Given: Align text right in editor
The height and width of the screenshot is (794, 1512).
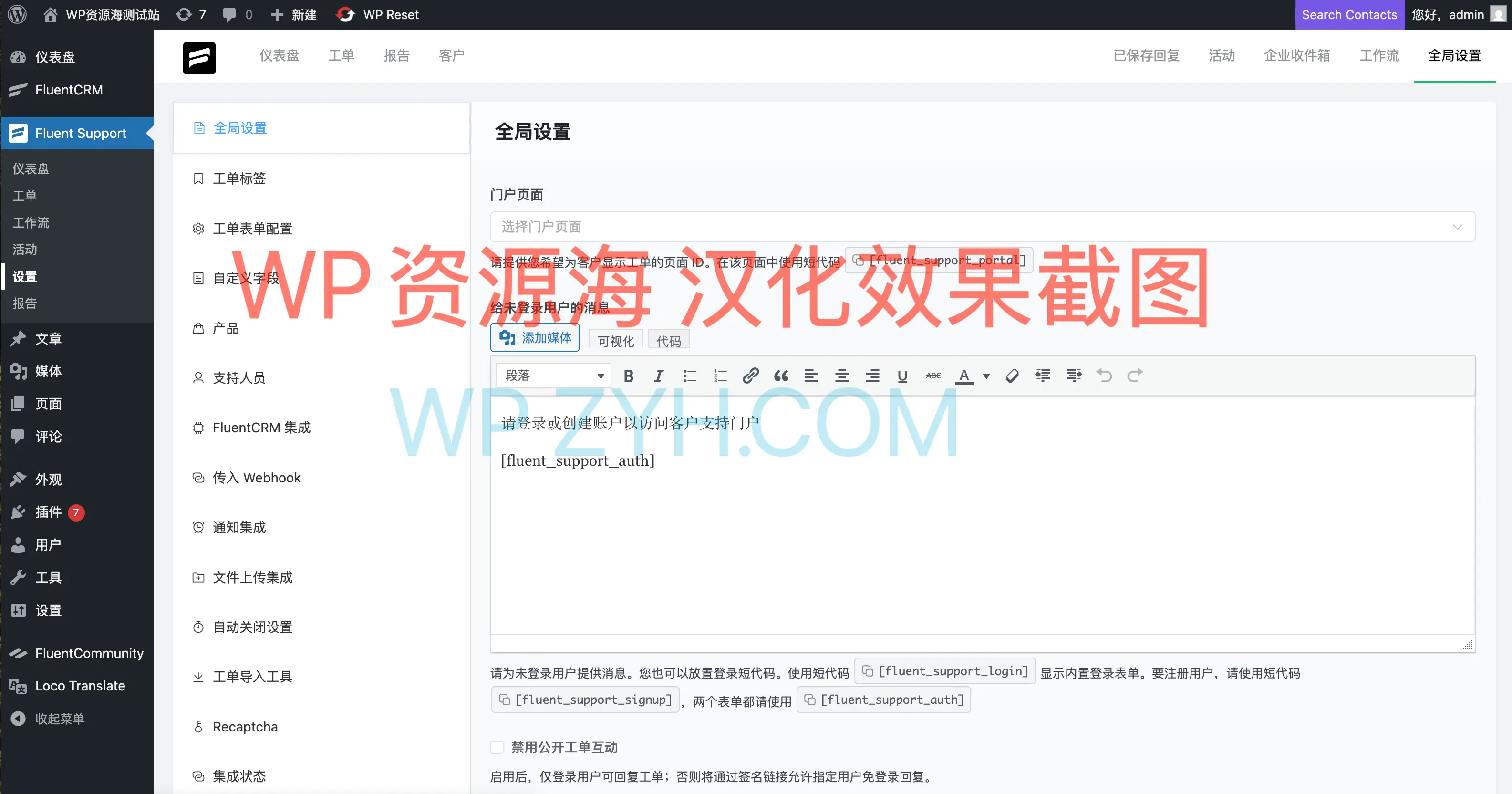Looking at the screenshot, I should tap(872, 376).
